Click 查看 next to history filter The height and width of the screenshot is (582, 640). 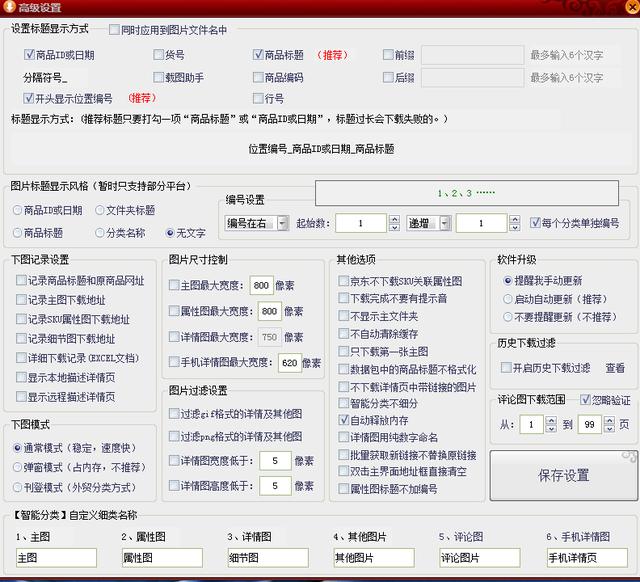[x=615, y=368]
